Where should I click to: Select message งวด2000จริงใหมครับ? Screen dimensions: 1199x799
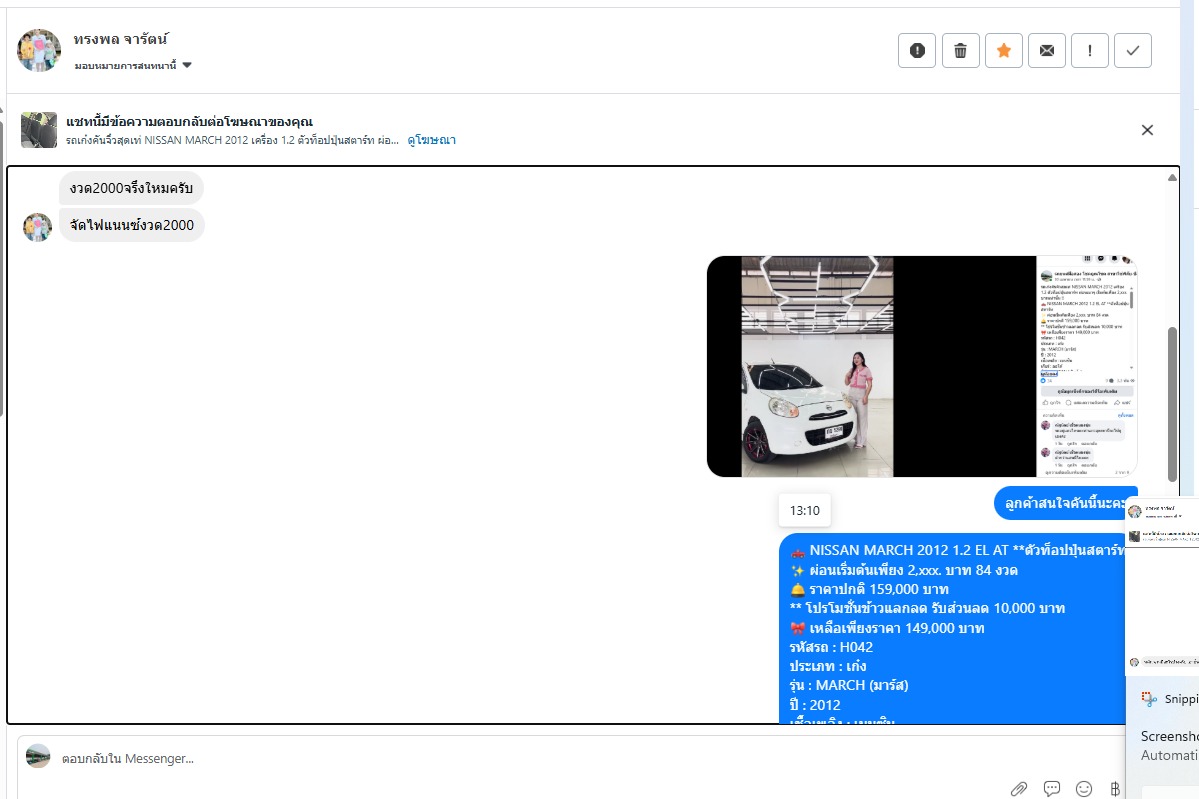tap(132, 188)
